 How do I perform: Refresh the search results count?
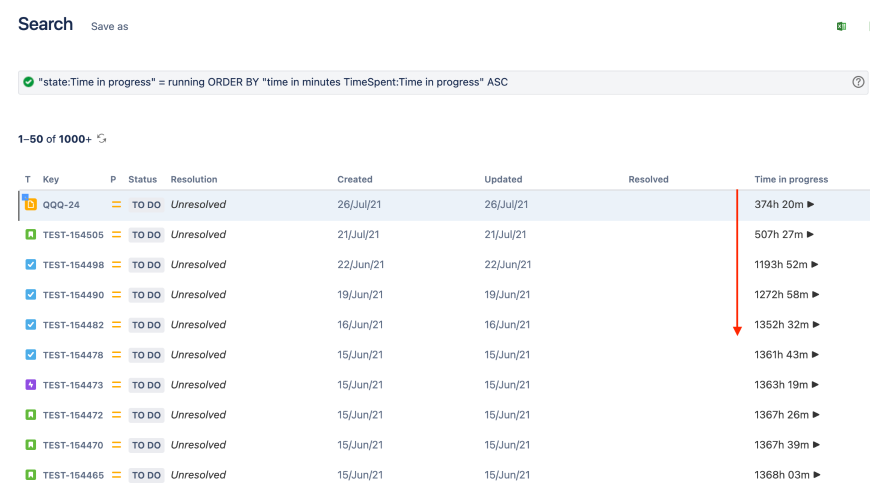pyautogui.click(x=102, y=139)
